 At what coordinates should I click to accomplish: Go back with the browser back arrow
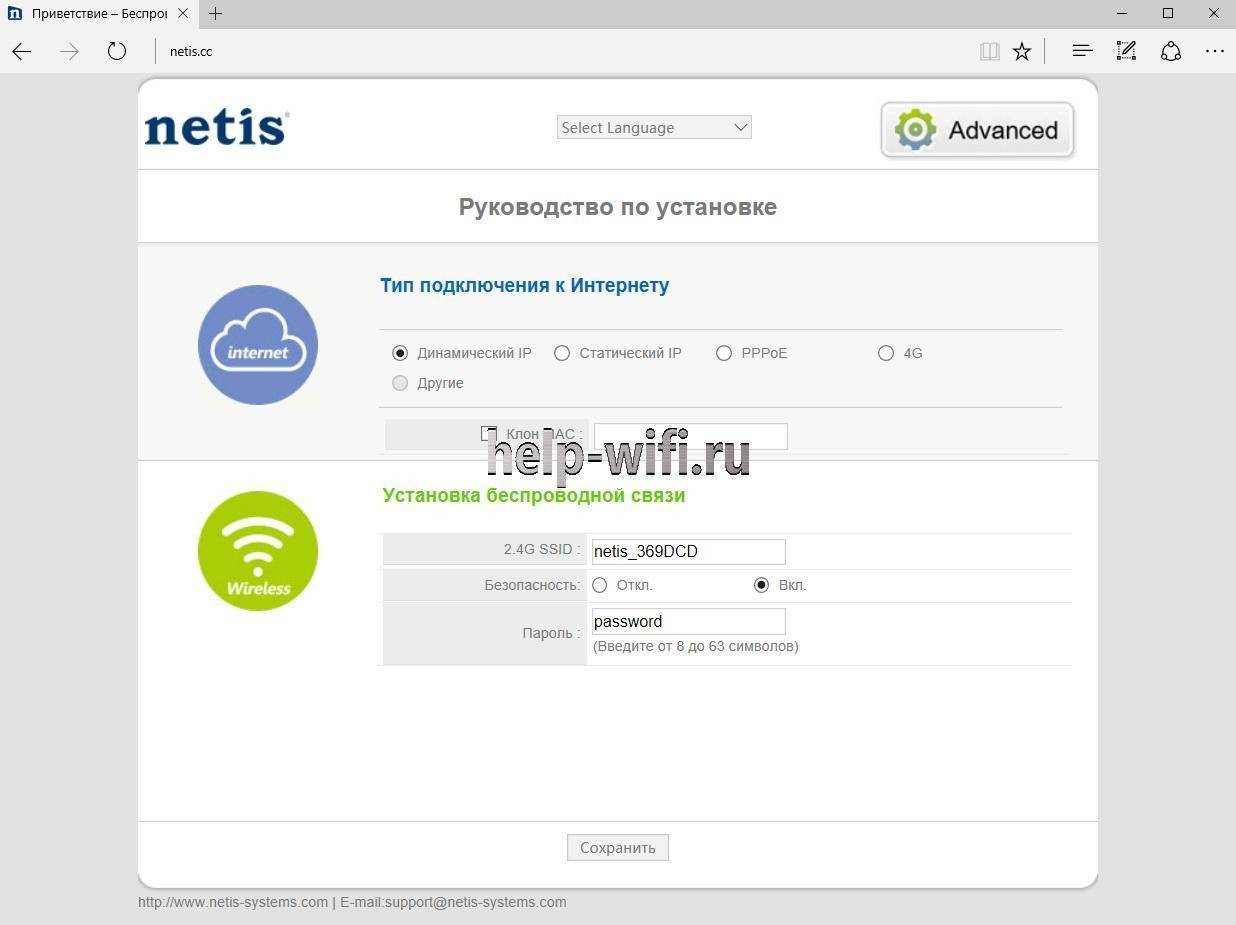pyautogui.click(x=22, y=51)
